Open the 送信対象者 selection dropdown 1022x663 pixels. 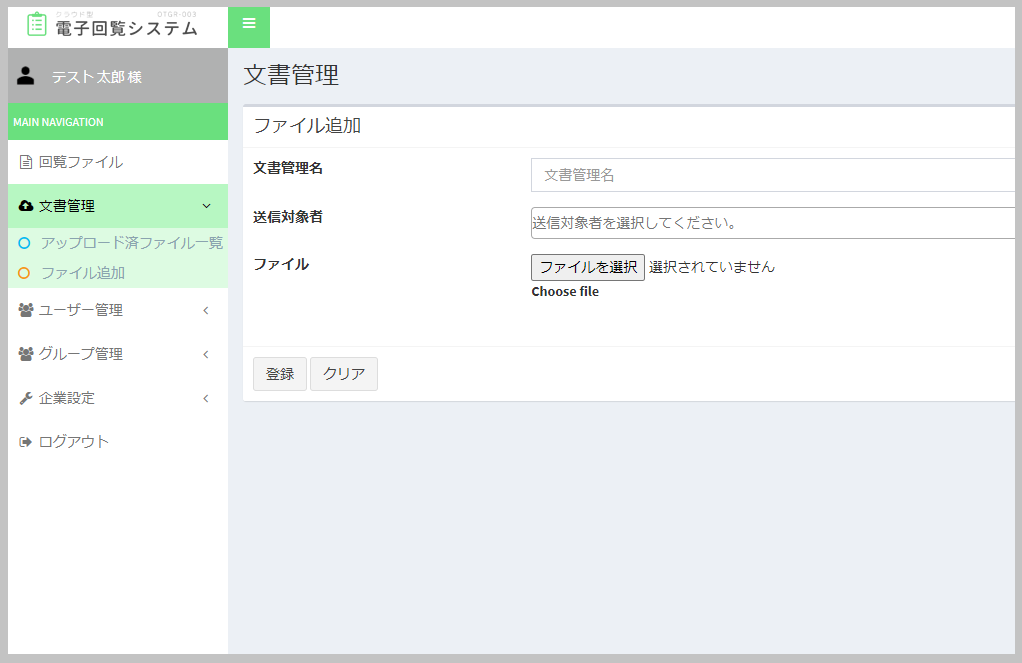click(772, 223)
